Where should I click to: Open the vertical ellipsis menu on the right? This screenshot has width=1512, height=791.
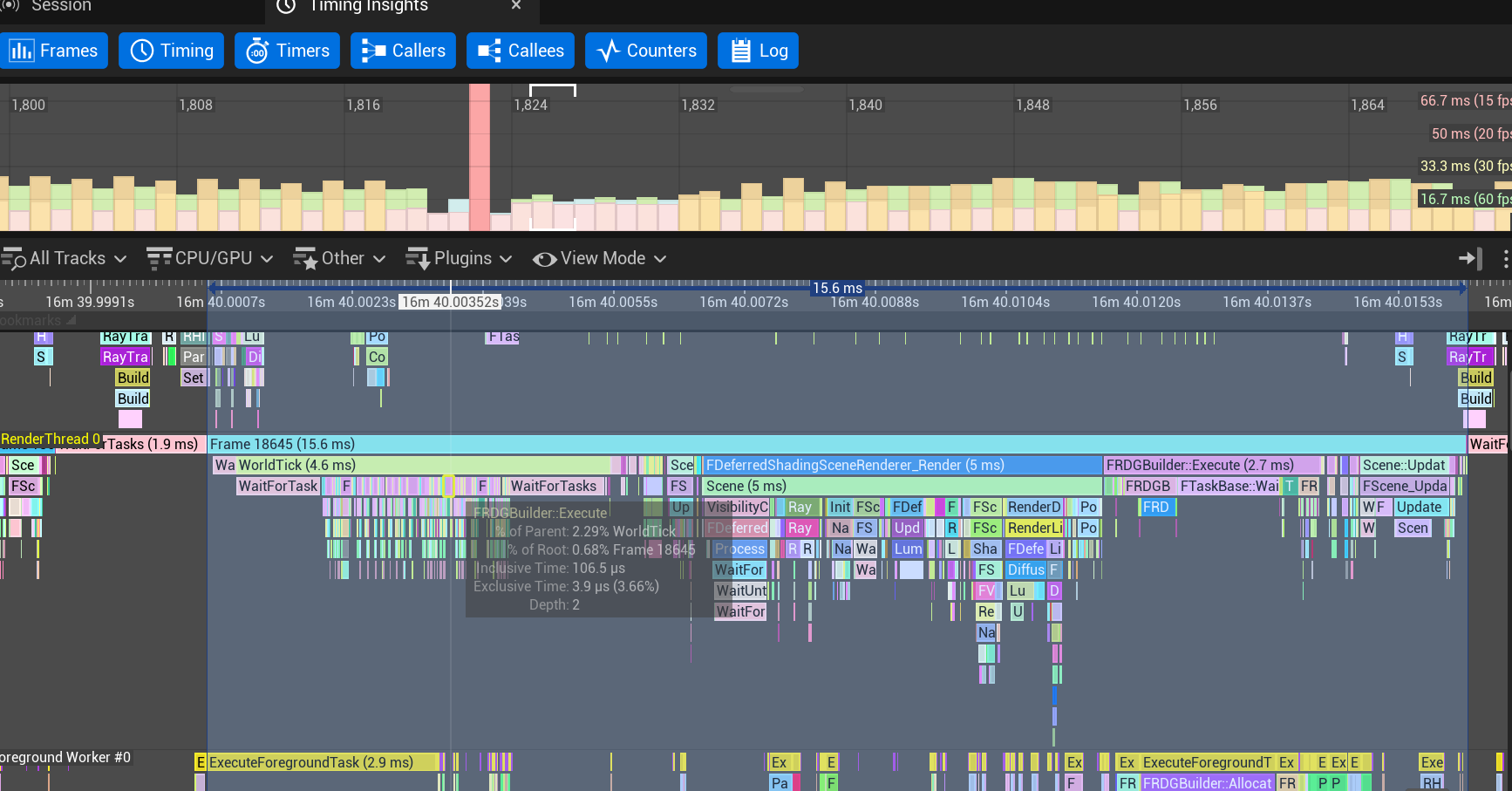[x=1505, y=258]
